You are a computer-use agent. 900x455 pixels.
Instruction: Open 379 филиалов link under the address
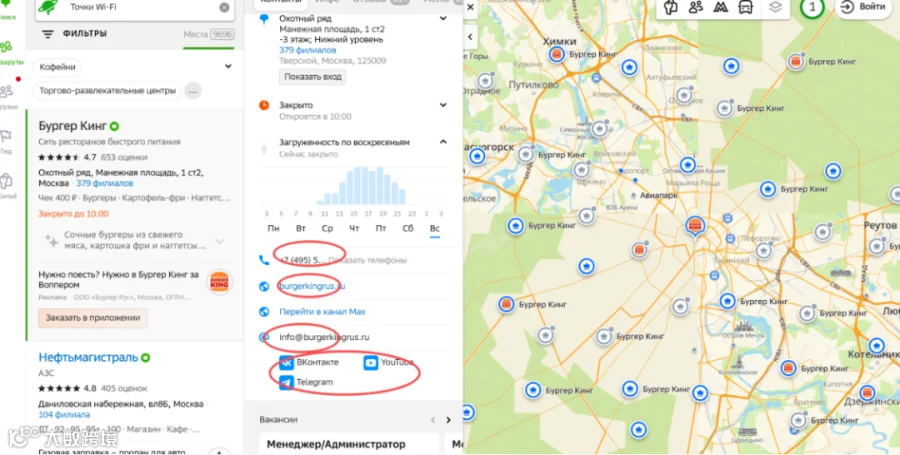point(308,50)
